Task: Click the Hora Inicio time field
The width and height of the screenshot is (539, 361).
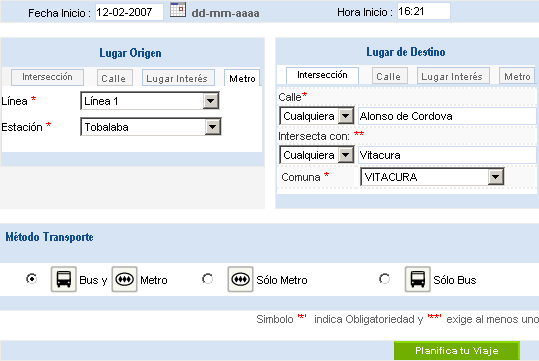Action: (424, 11)
